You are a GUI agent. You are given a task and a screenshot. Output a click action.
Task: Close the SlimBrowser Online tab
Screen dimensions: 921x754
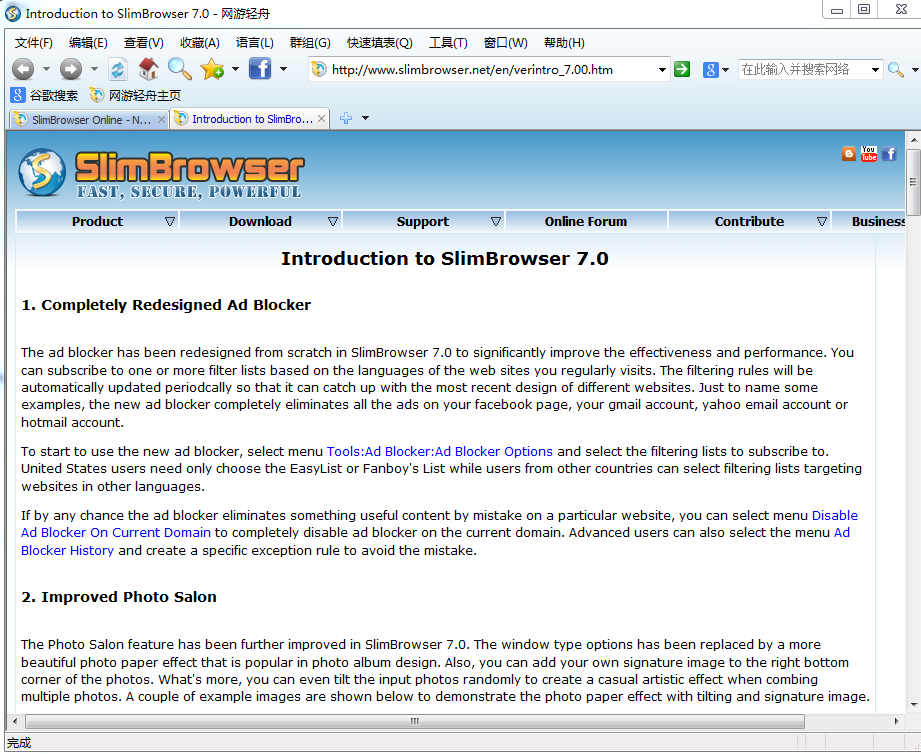coord(161,119)
